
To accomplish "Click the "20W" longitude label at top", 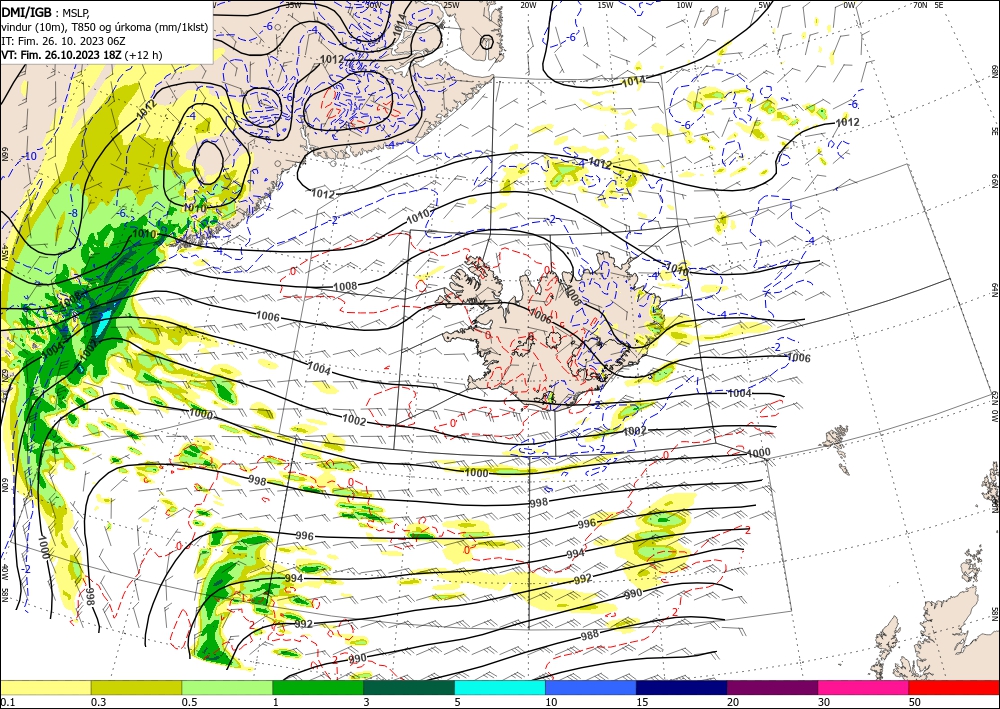I will [x=528, y=5].
